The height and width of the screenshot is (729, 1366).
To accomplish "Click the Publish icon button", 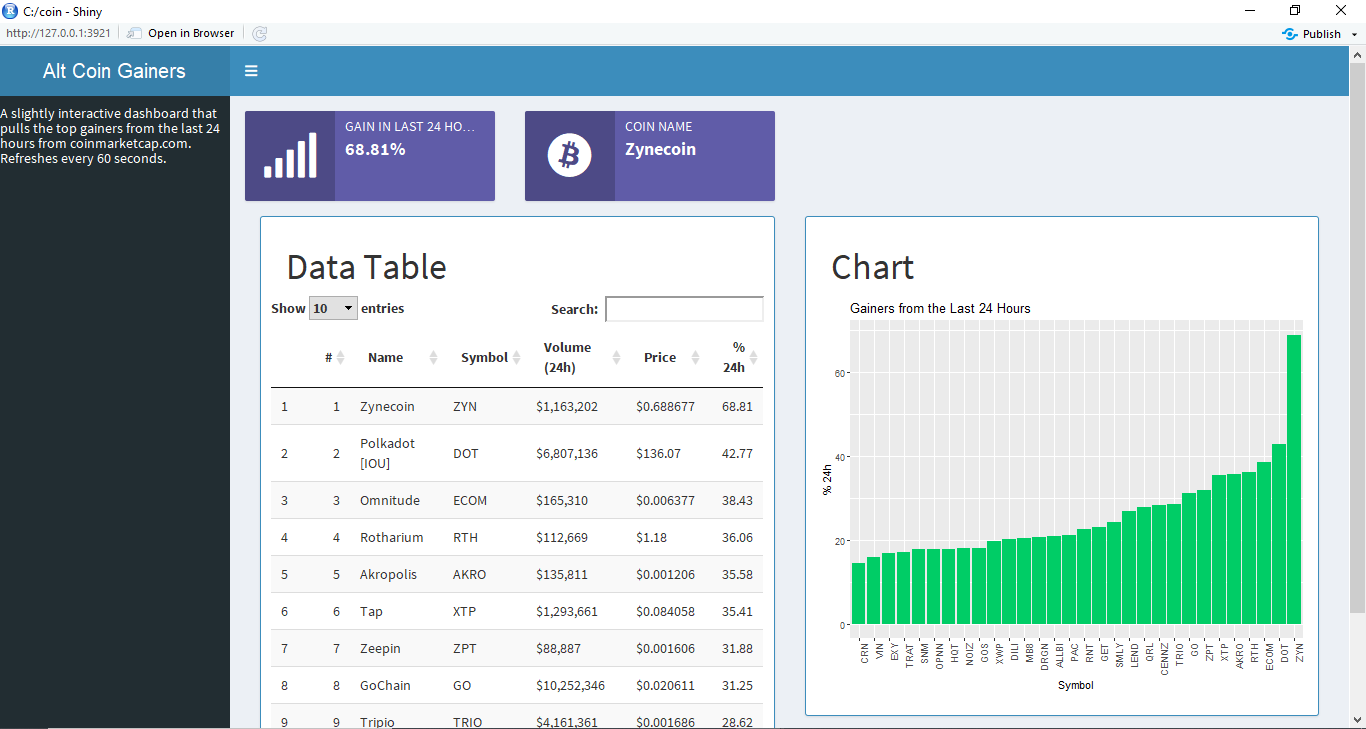I will point(1311,34).
